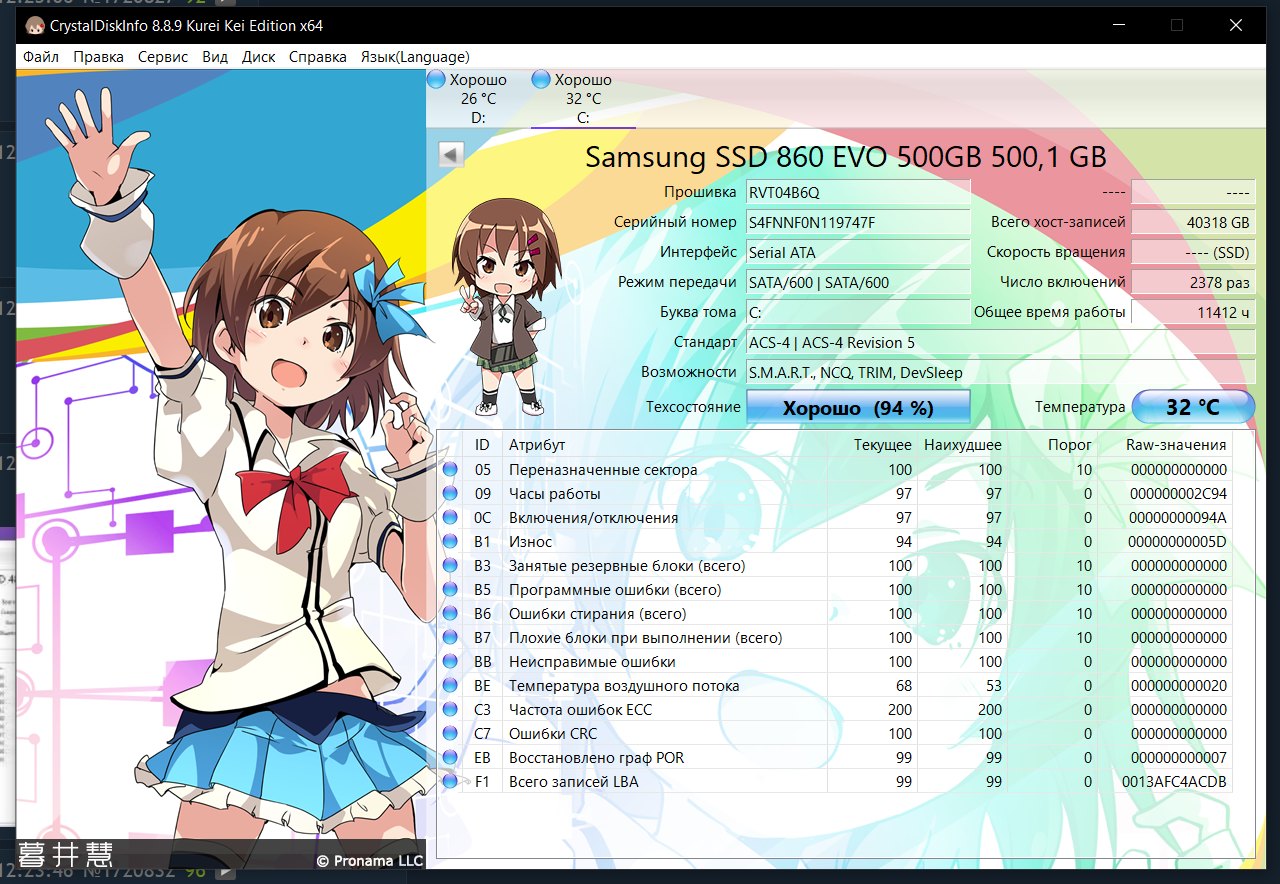This screenshot has width=1280, height=884.
Task: Click the 2378 раз power-on count value
Action: click(x=1193, y=282)
